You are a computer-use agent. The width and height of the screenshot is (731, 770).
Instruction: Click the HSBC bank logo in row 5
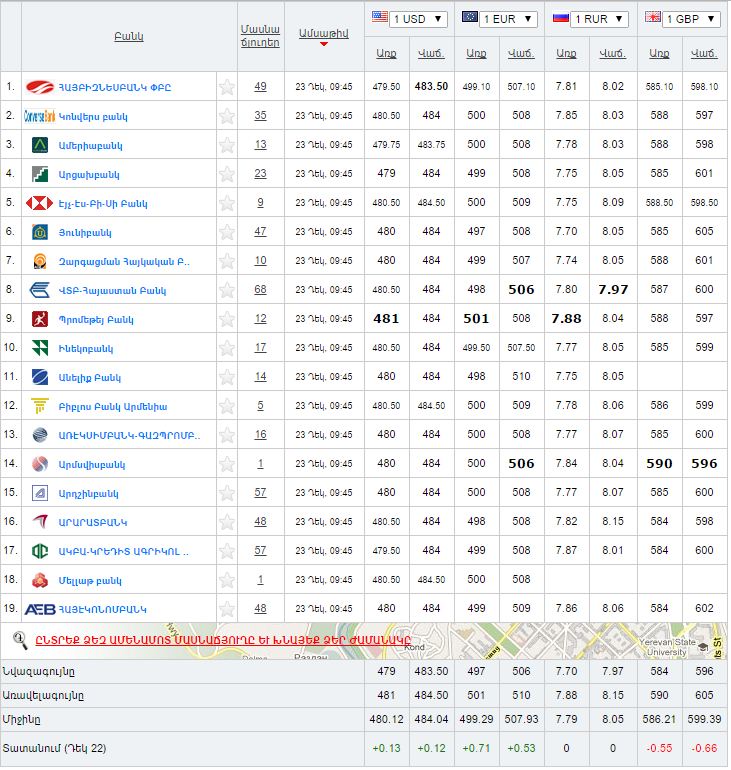pyautogui.click(x=39, y=203)
